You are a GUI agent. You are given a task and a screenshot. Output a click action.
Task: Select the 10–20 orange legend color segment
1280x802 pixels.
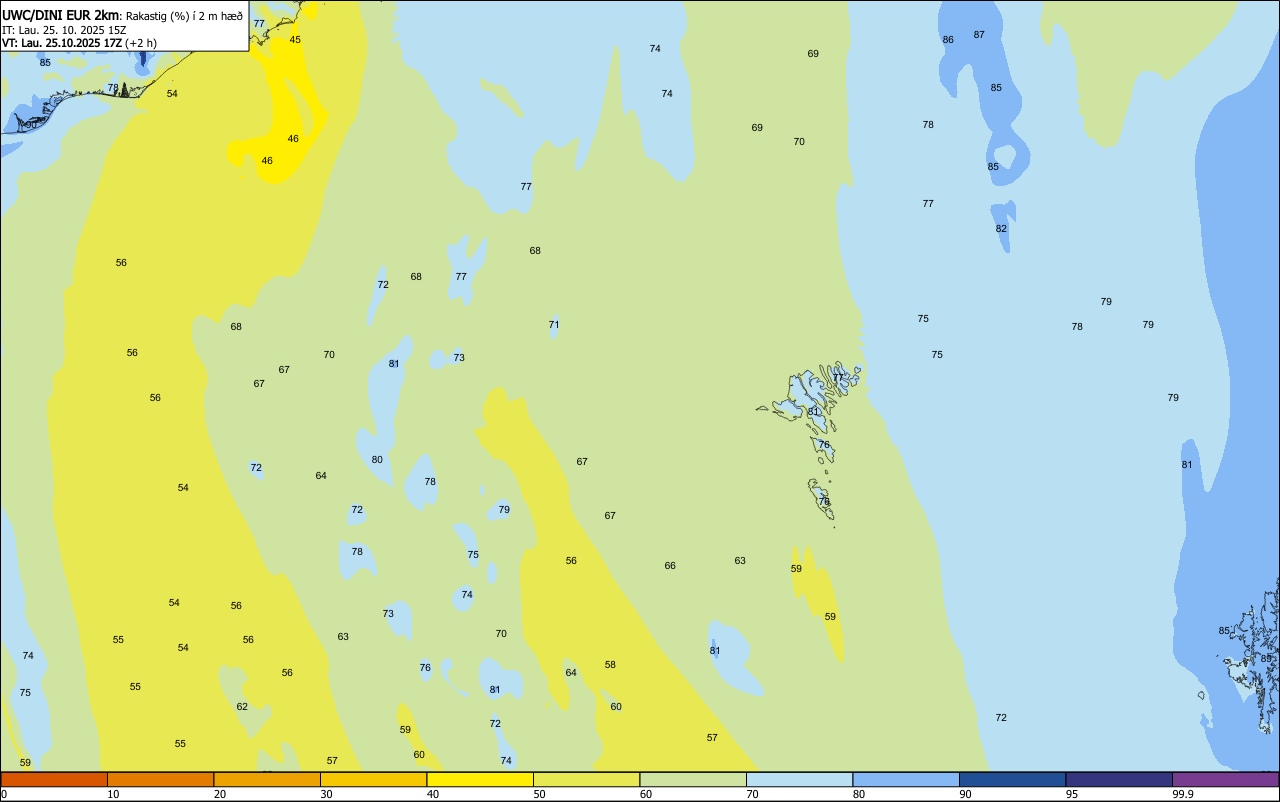[160, 779]
